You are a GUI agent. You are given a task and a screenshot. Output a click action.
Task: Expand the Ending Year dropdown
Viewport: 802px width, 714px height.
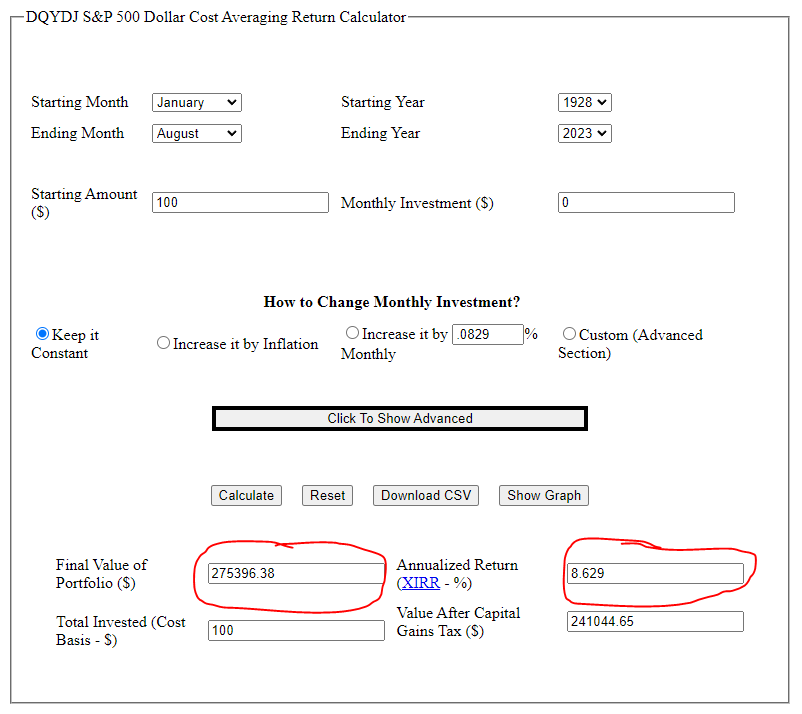point(584,133)
